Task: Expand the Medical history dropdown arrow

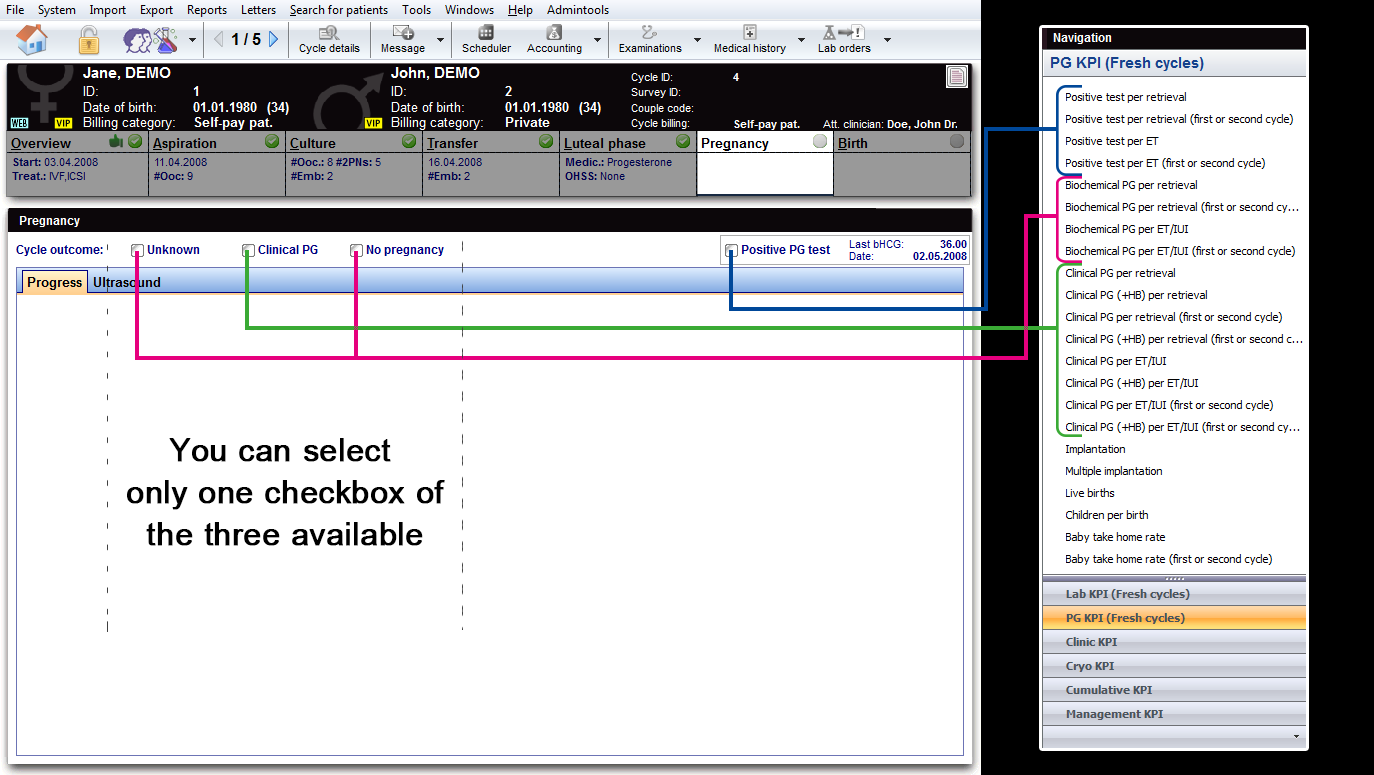Action: click(x=801, y=41)
